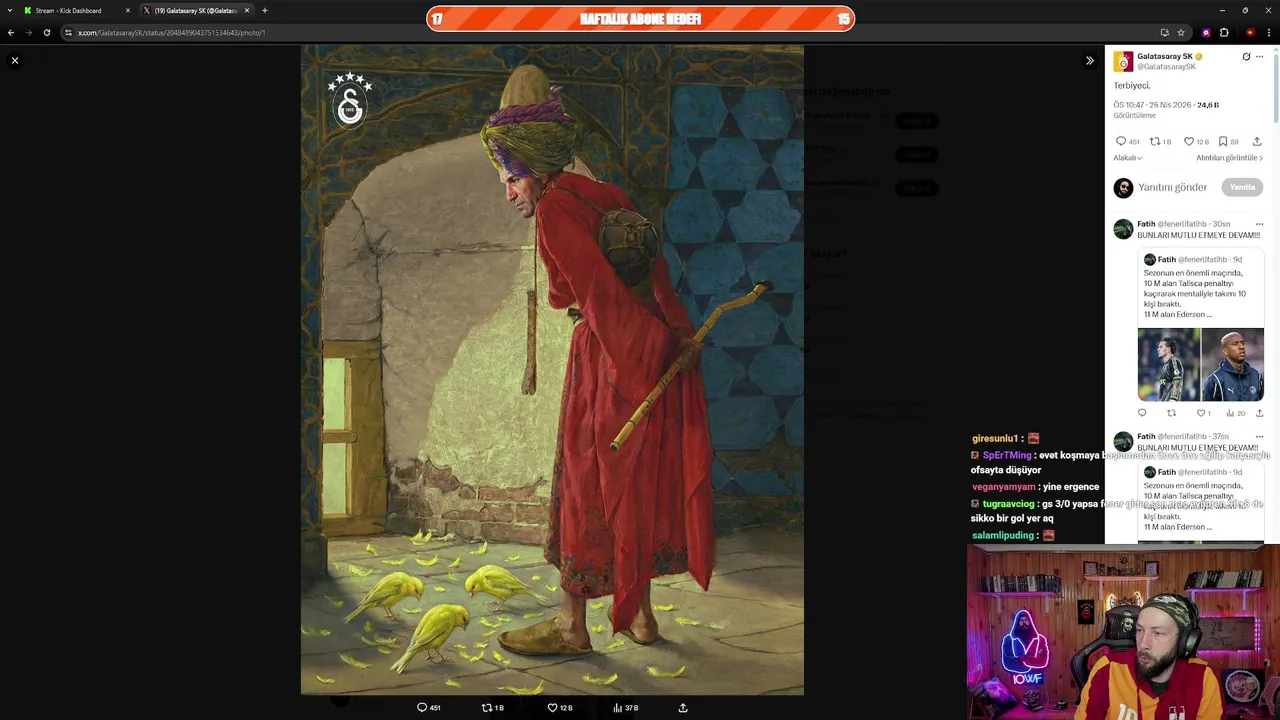Bookmark the tweet with the 89 bookmark icon

pos(1228,142)
